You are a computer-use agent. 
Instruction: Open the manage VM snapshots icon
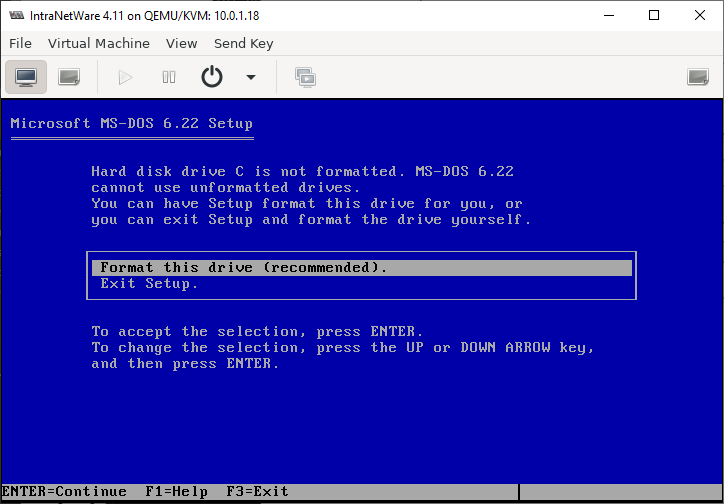[x=305, y=77]
